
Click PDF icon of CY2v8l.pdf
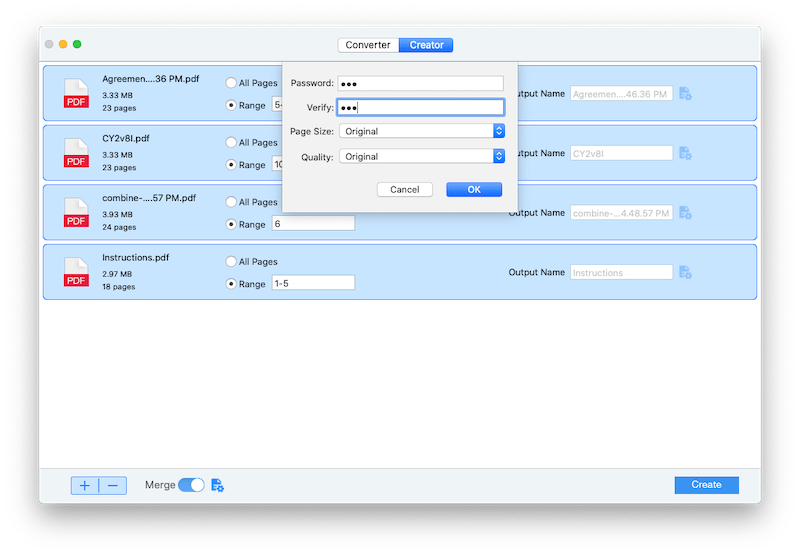(76, 153)
